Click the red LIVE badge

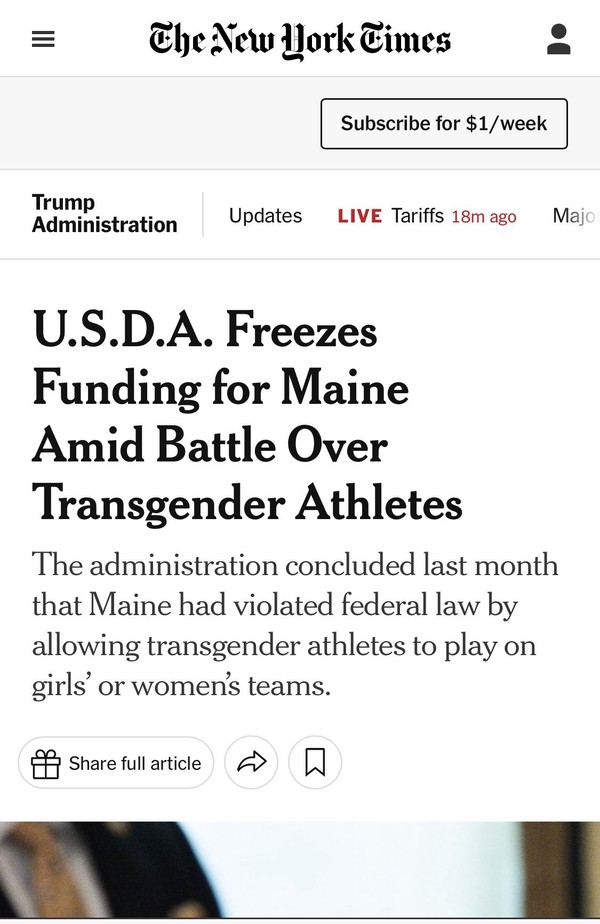360,216
